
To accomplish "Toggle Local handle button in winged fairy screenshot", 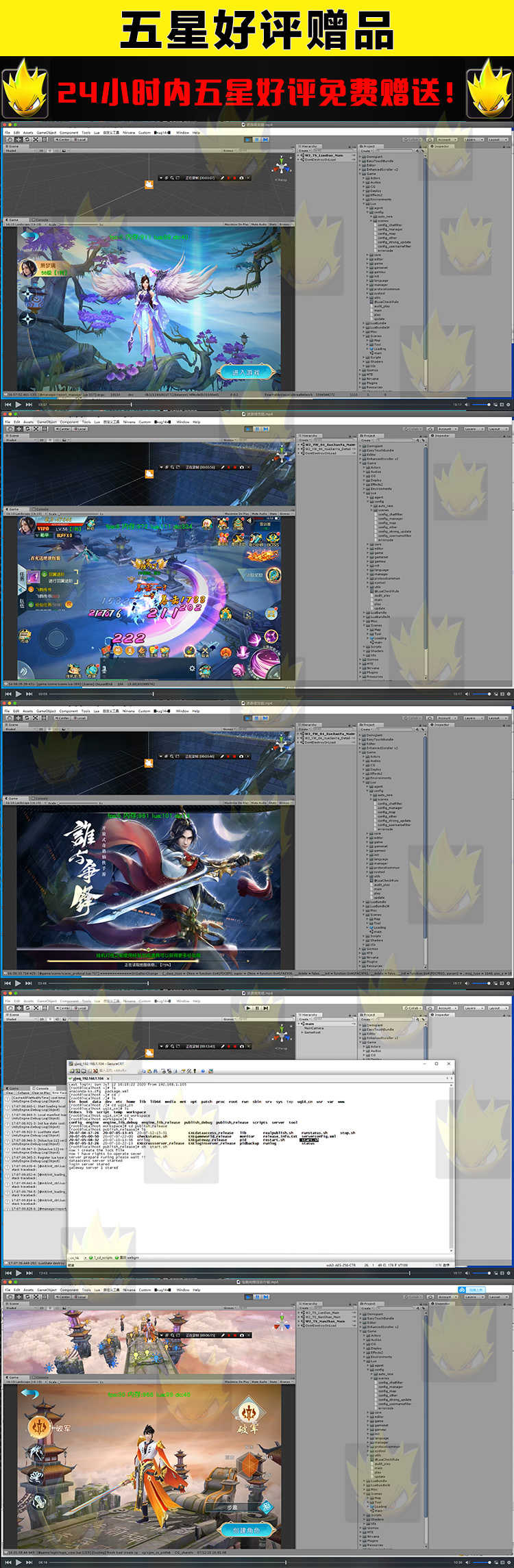I will (80, 139).
